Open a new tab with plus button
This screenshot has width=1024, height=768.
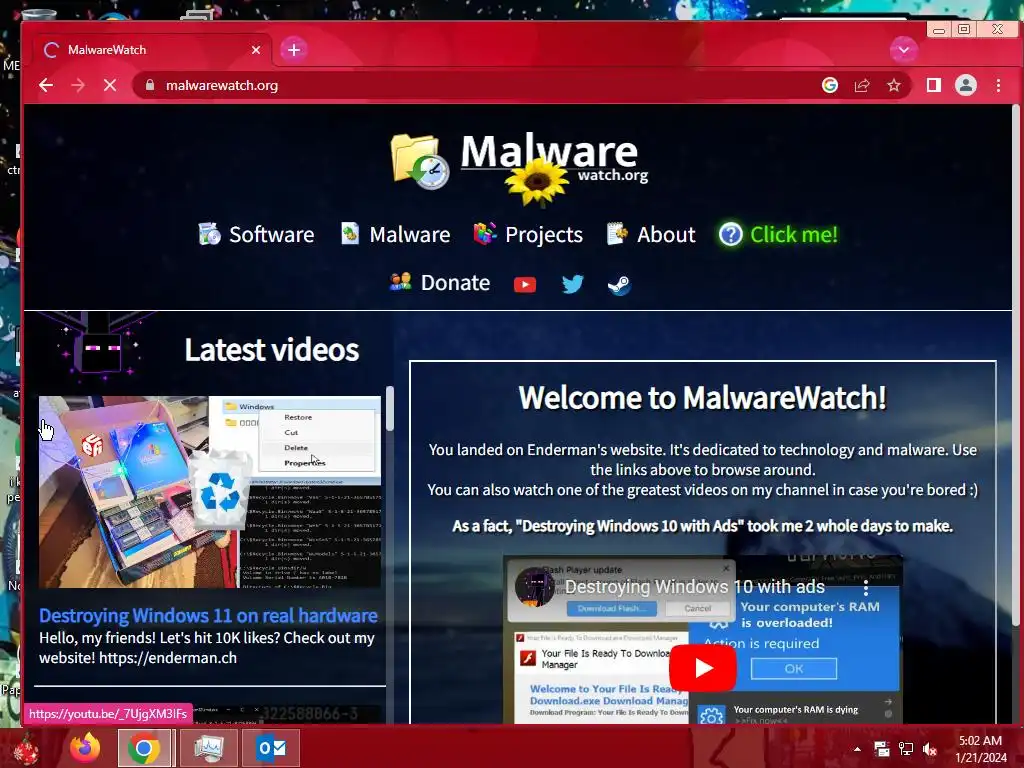click(x=294, y=50)
